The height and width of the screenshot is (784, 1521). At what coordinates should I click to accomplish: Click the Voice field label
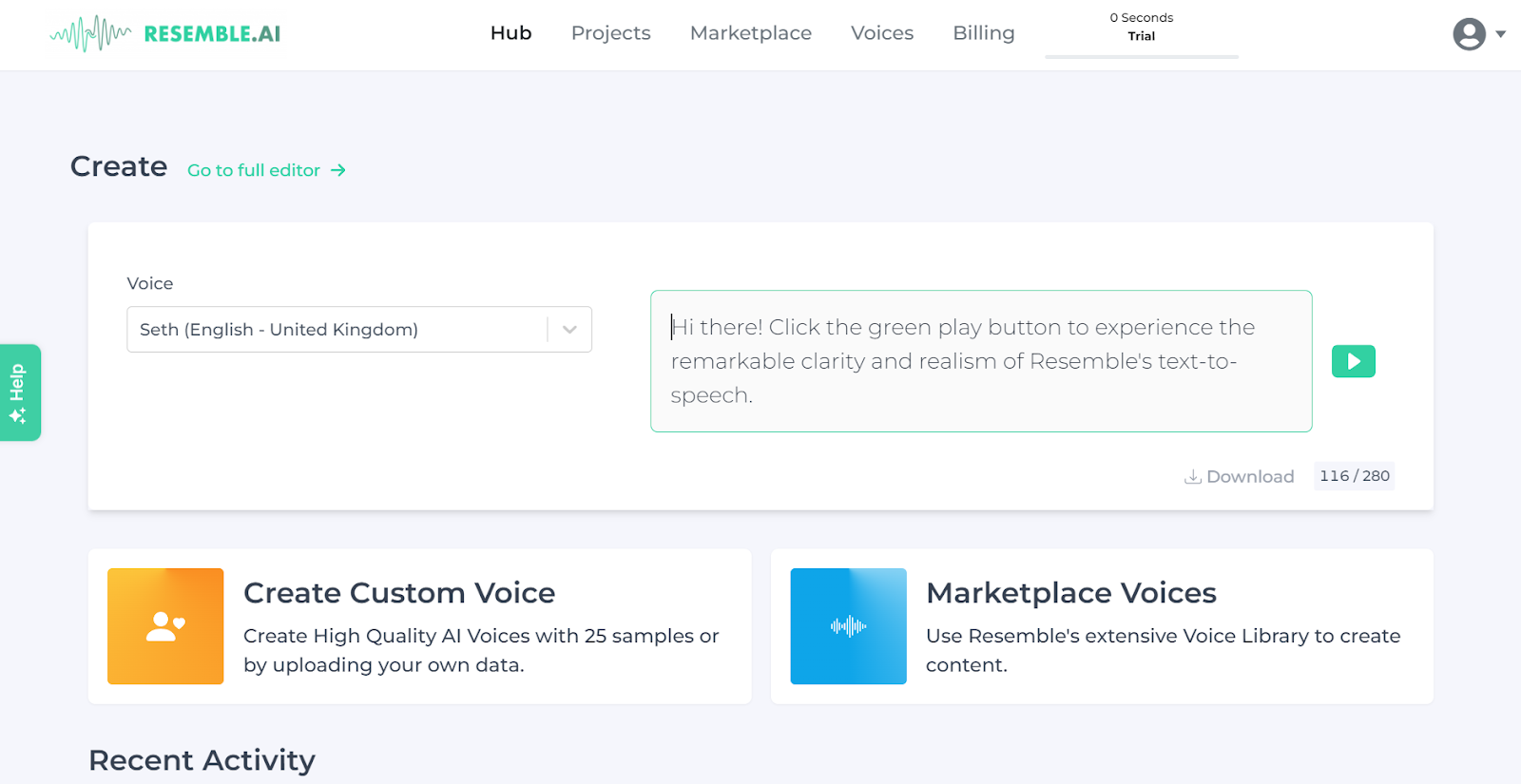click(x=150, y=283)
